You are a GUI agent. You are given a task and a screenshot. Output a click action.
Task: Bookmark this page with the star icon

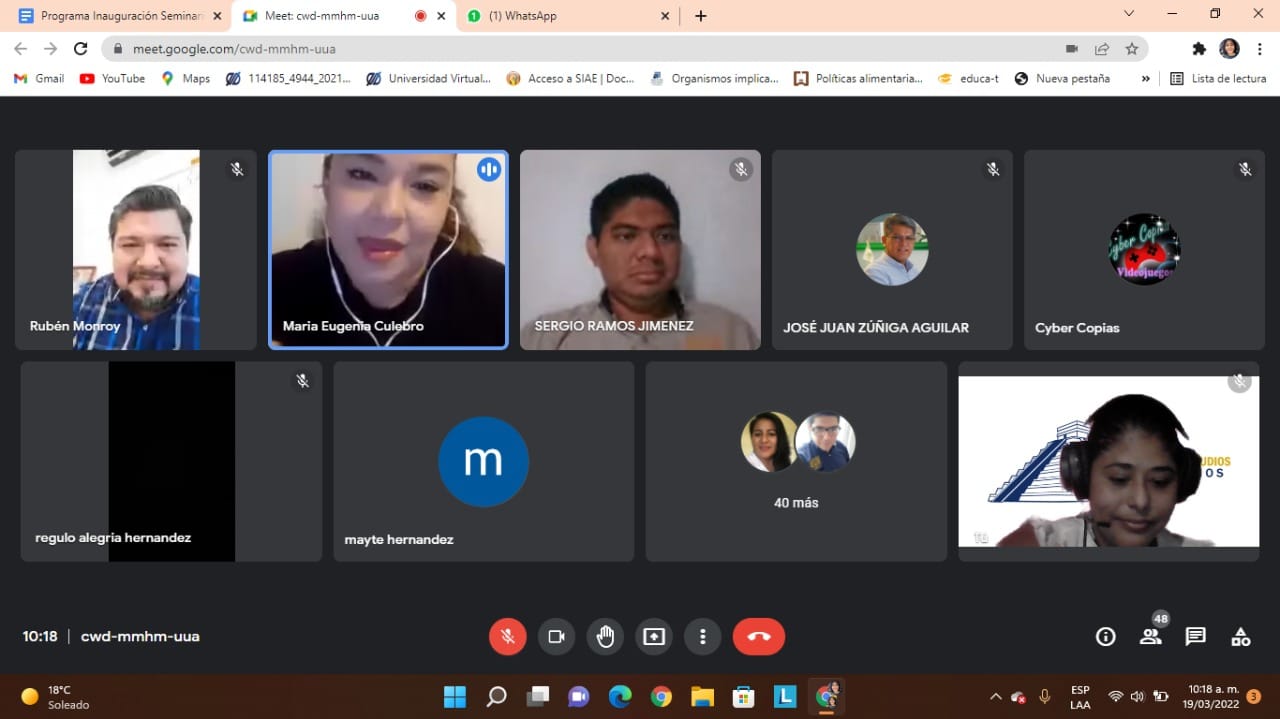pos(1132,48)
